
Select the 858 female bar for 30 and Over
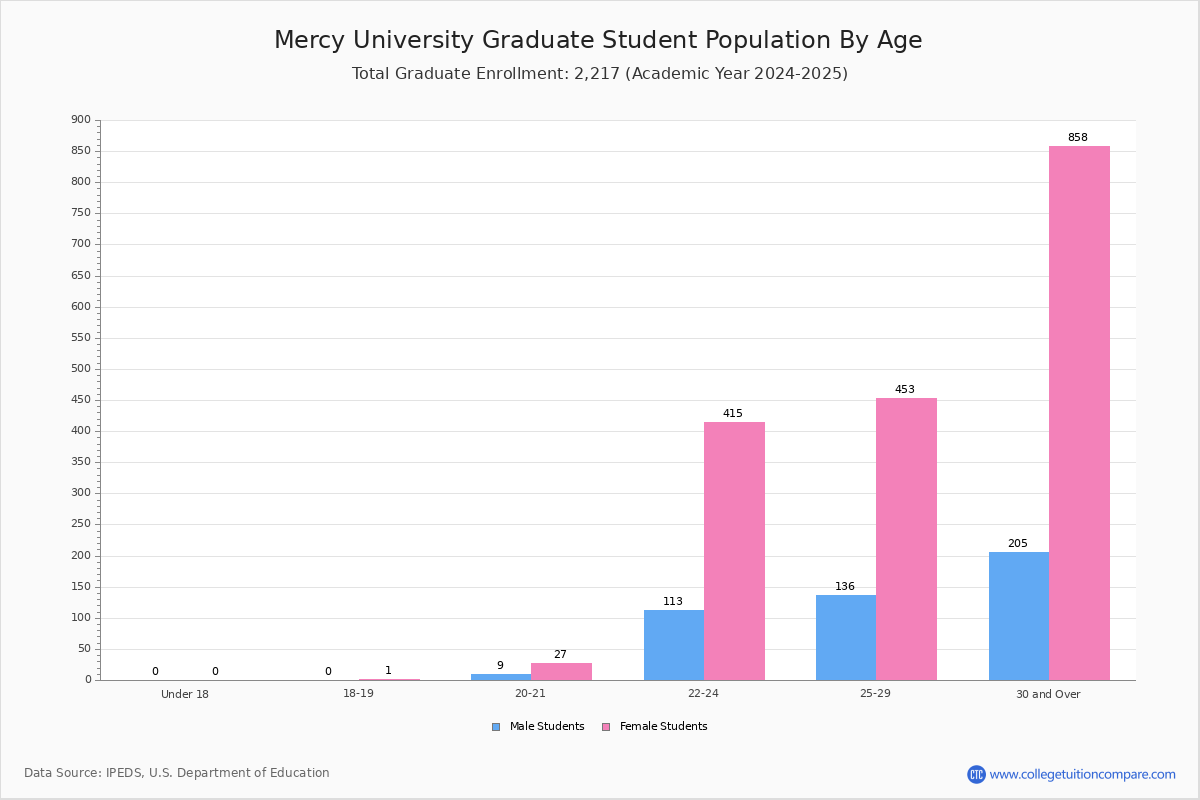pos(1079,413)
